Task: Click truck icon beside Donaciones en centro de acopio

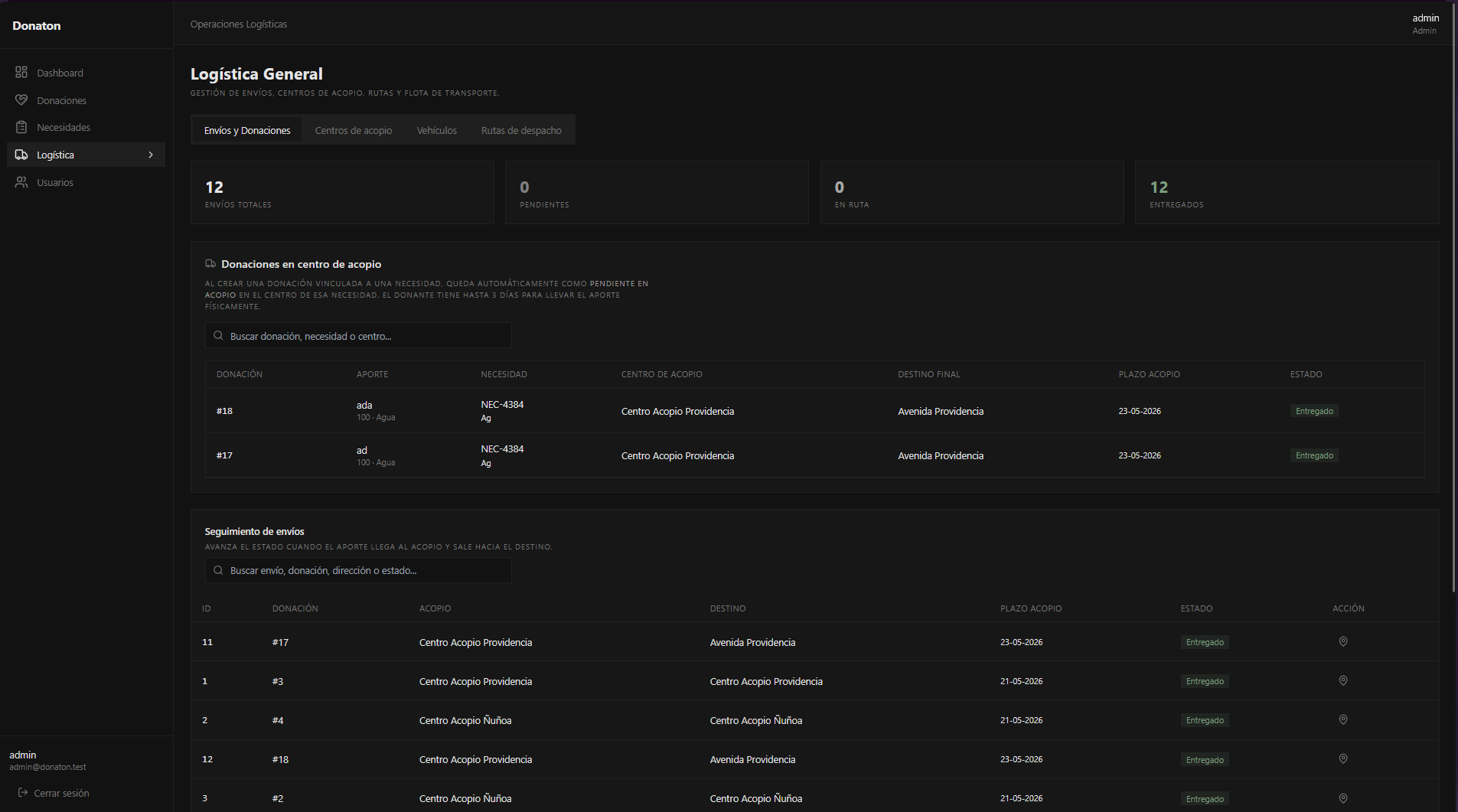Action: point(210,264)
